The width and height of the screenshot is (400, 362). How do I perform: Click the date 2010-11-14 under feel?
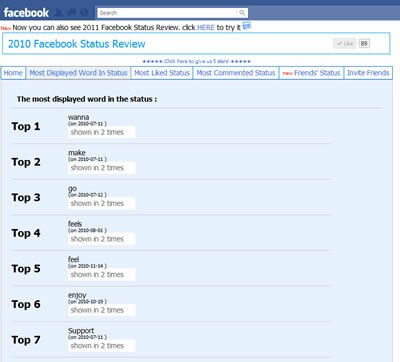(87, 266)
